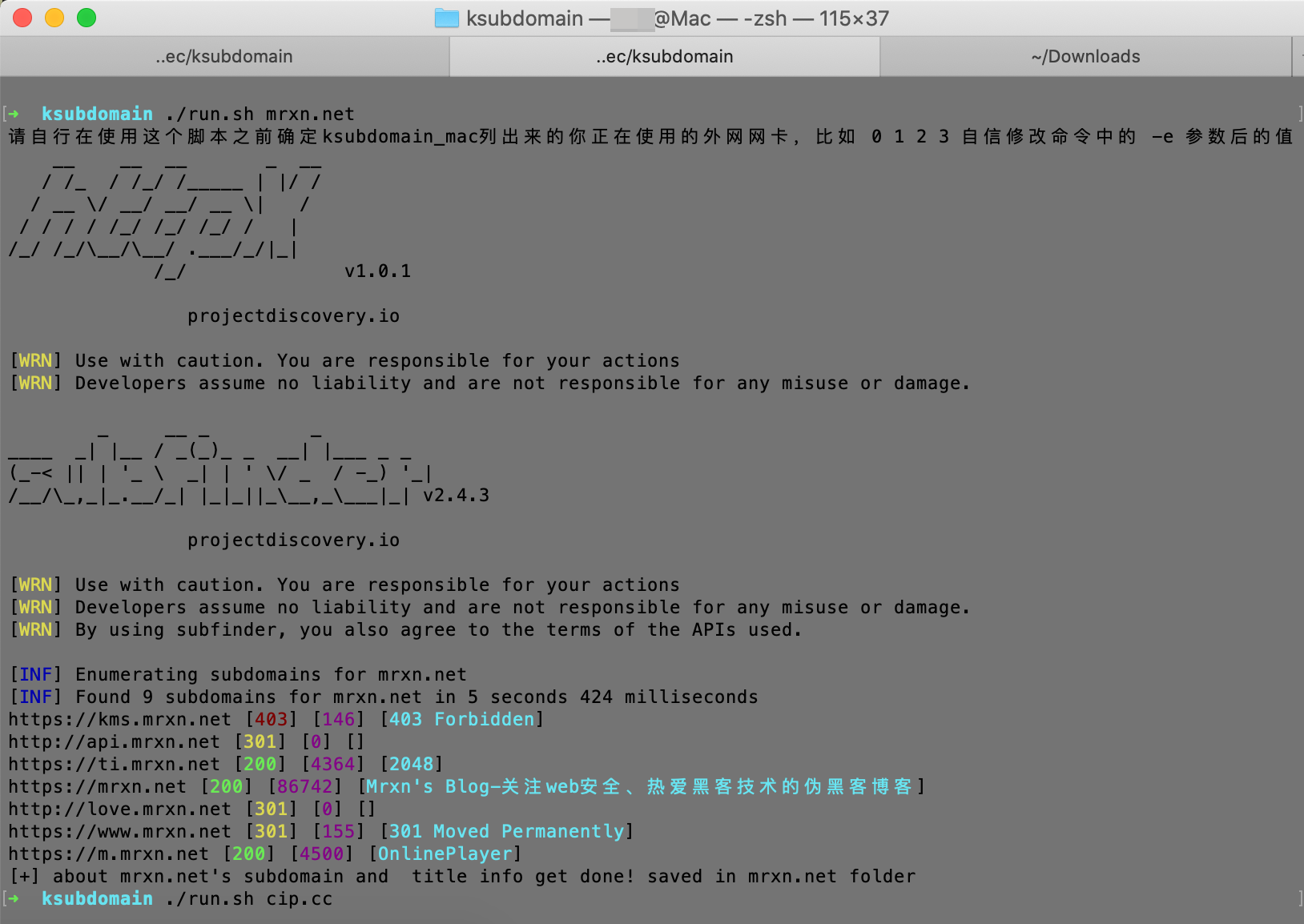Screen dimensions: 1304x924
Task: Click the "403 Forbidden" page title
Action: [x=461, y=720]
